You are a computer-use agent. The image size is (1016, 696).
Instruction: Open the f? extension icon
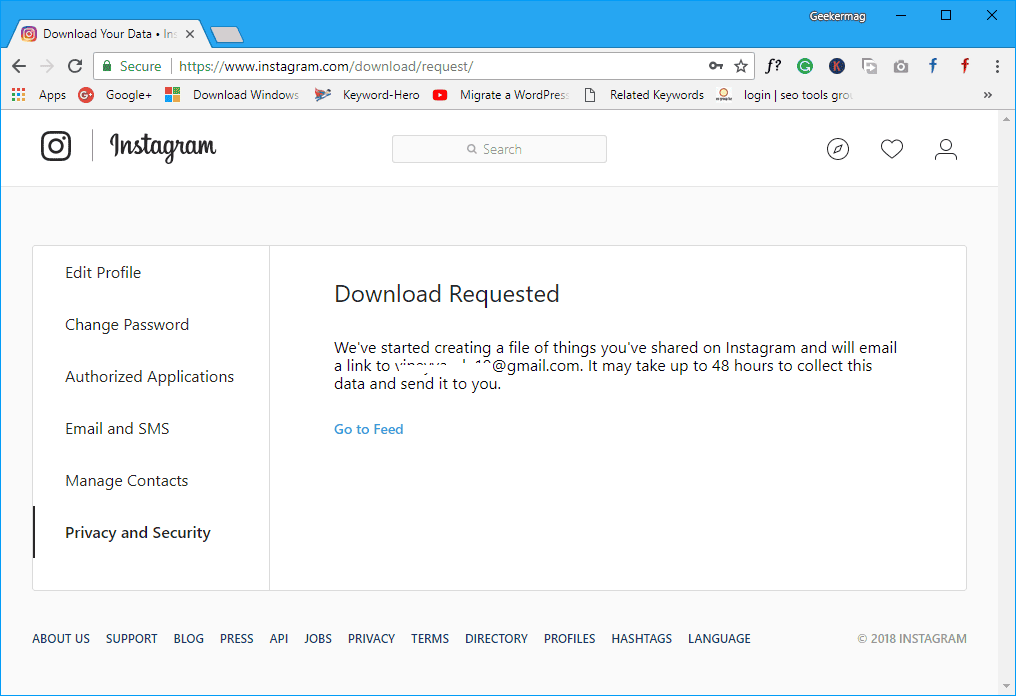pyautogui.click(x=773, y=66)
